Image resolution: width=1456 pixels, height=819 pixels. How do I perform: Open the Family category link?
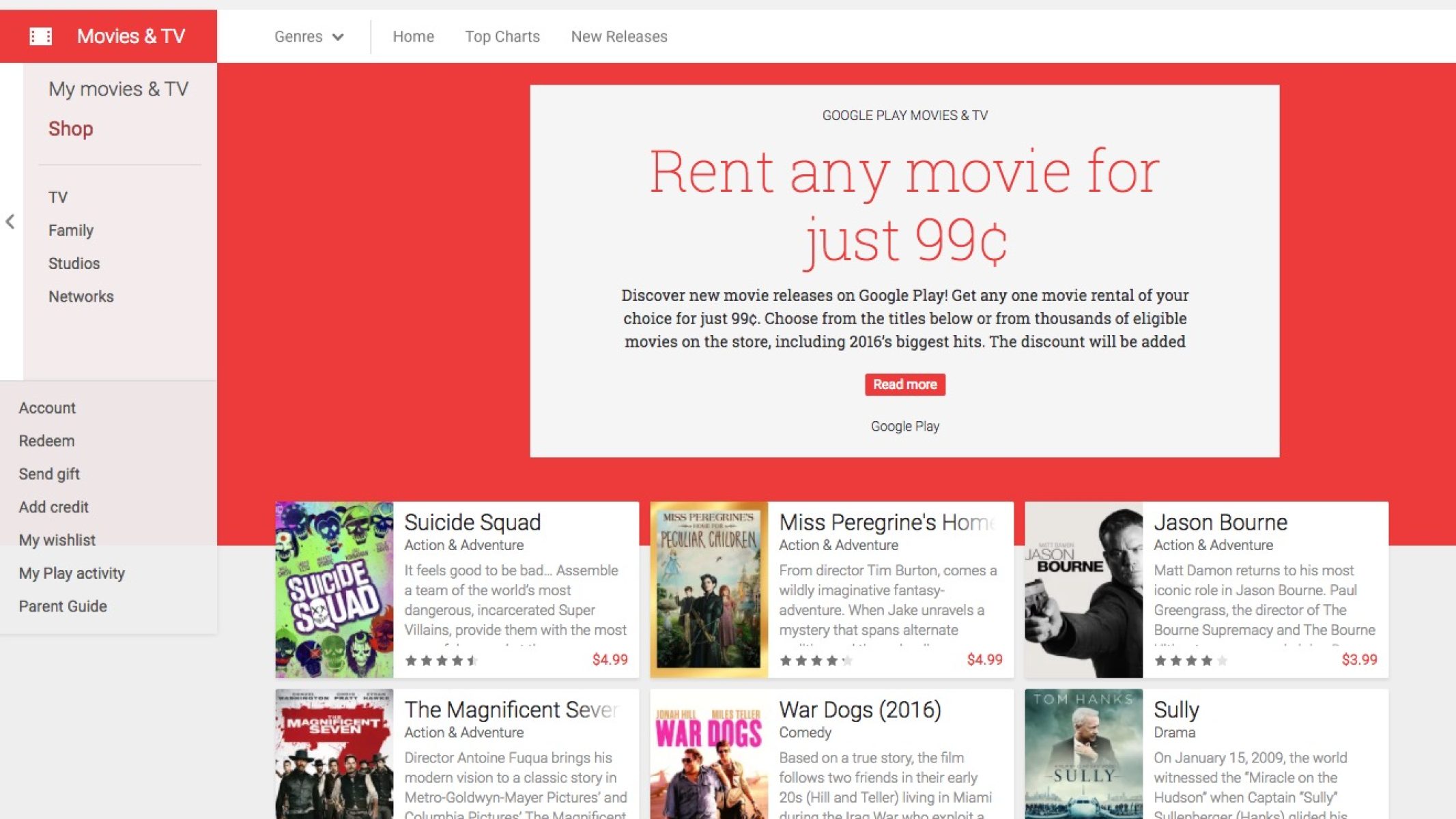point(70,231)
